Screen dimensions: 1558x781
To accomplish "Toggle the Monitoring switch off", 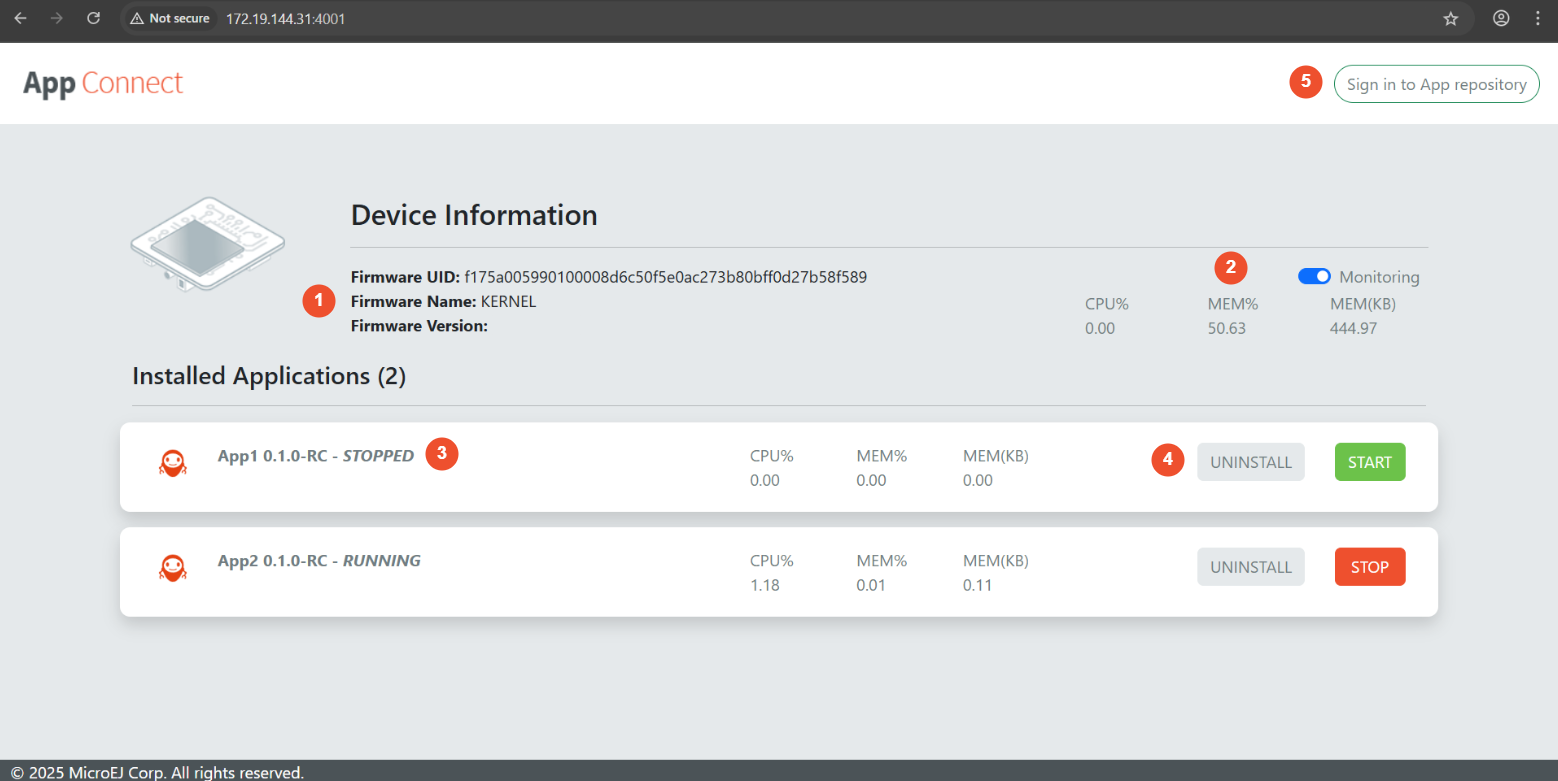I will click(x=1314, y=277).
